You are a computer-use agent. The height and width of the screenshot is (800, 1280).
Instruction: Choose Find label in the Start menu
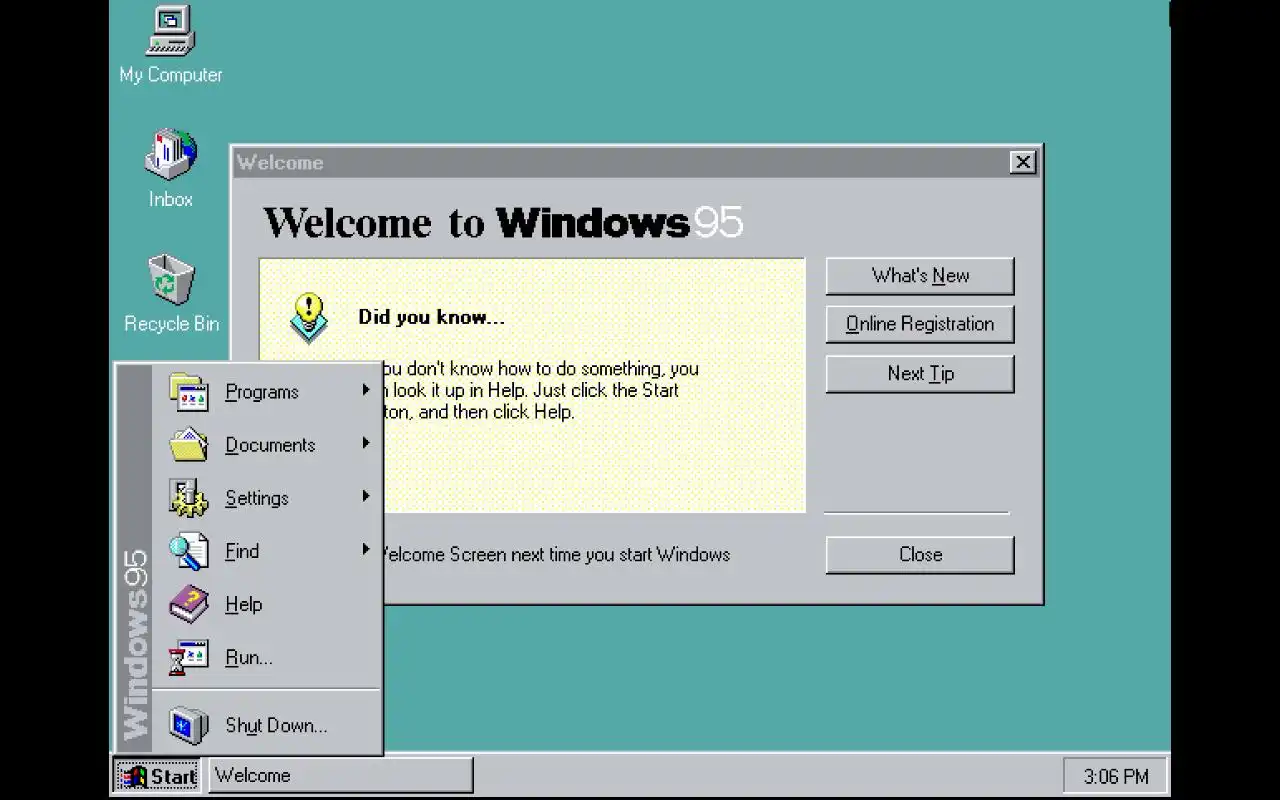tap(242, 551)
